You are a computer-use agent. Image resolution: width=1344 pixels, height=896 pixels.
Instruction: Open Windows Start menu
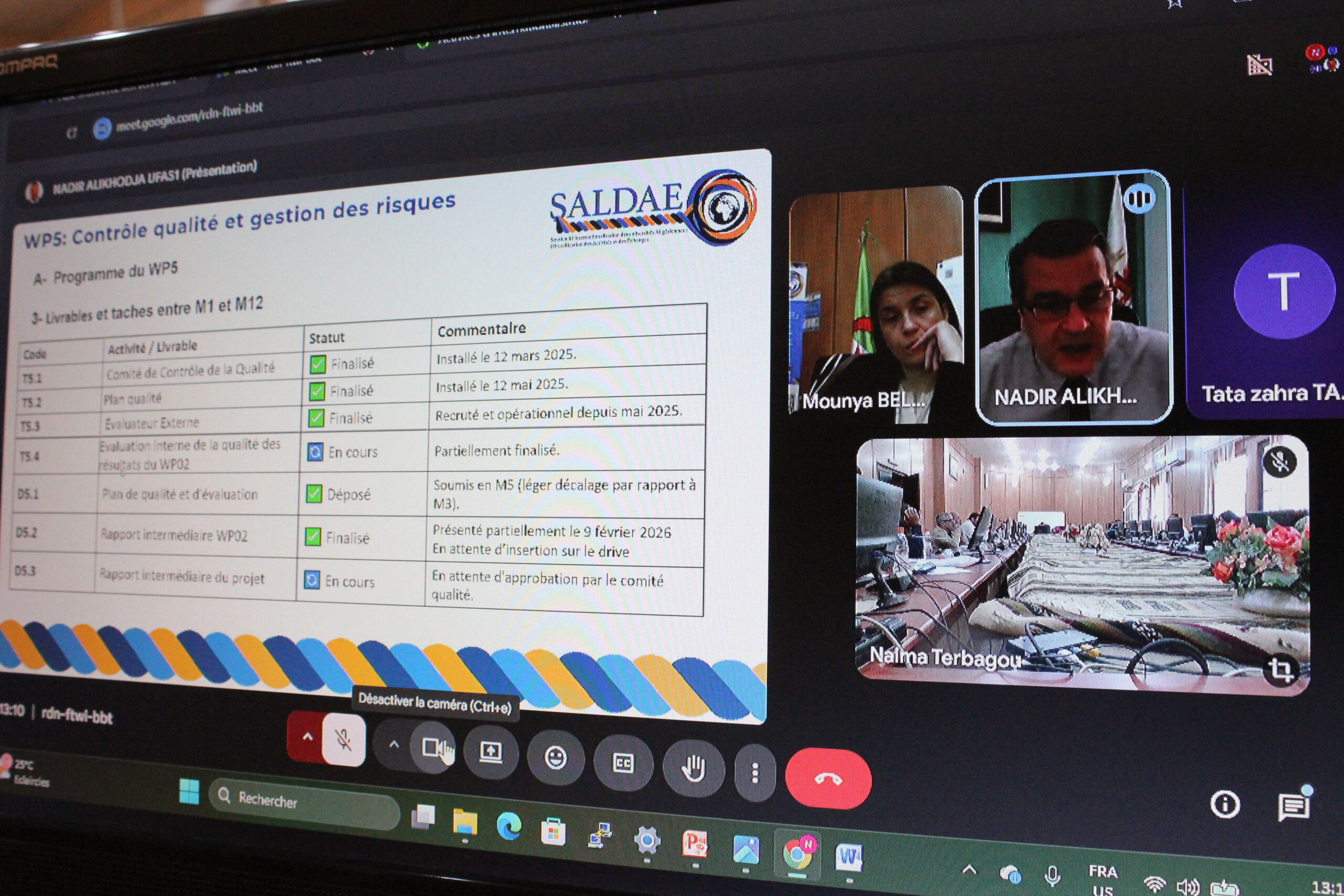189,792
